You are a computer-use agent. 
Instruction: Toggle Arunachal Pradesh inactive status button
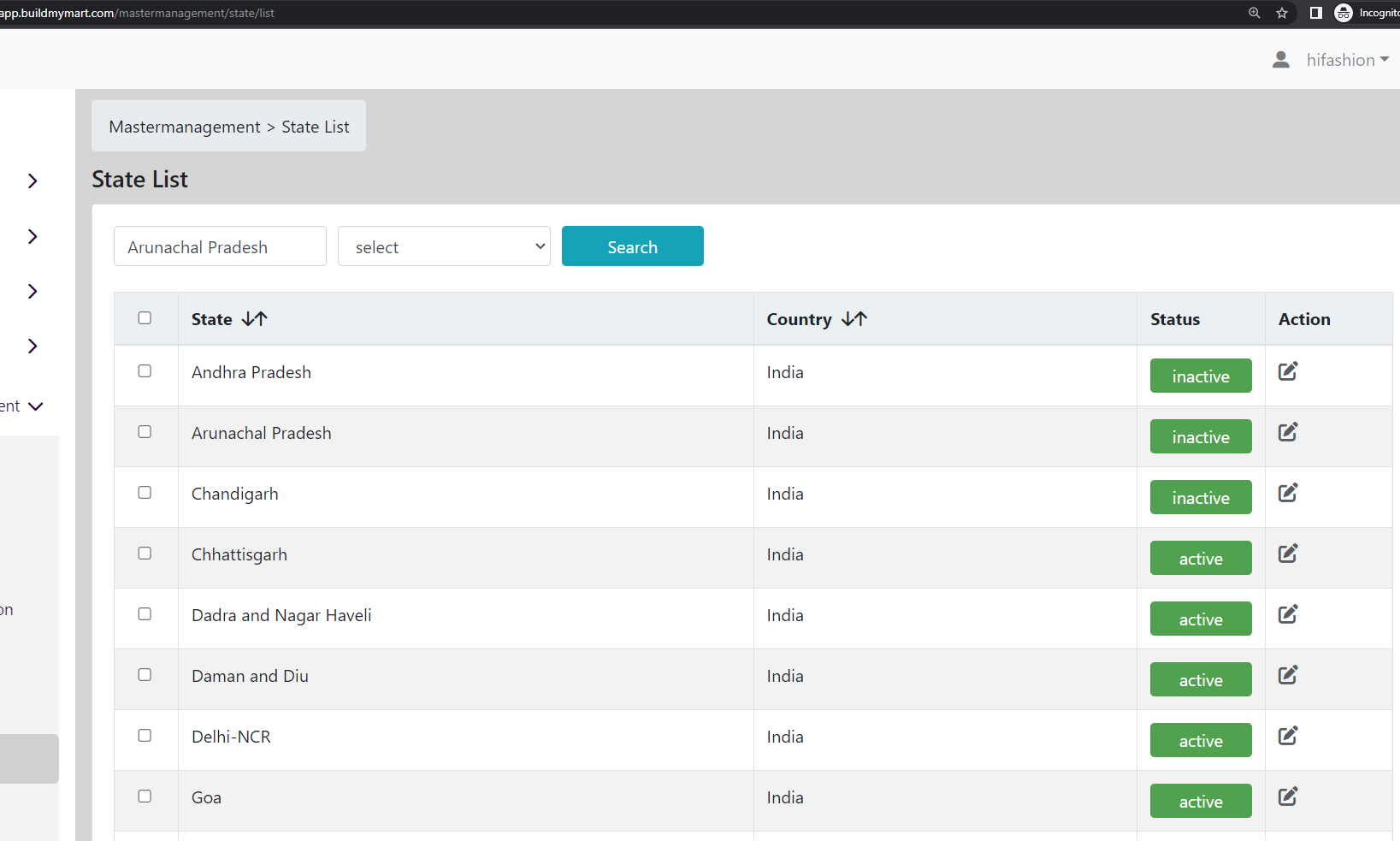[x=1201, y=436]
